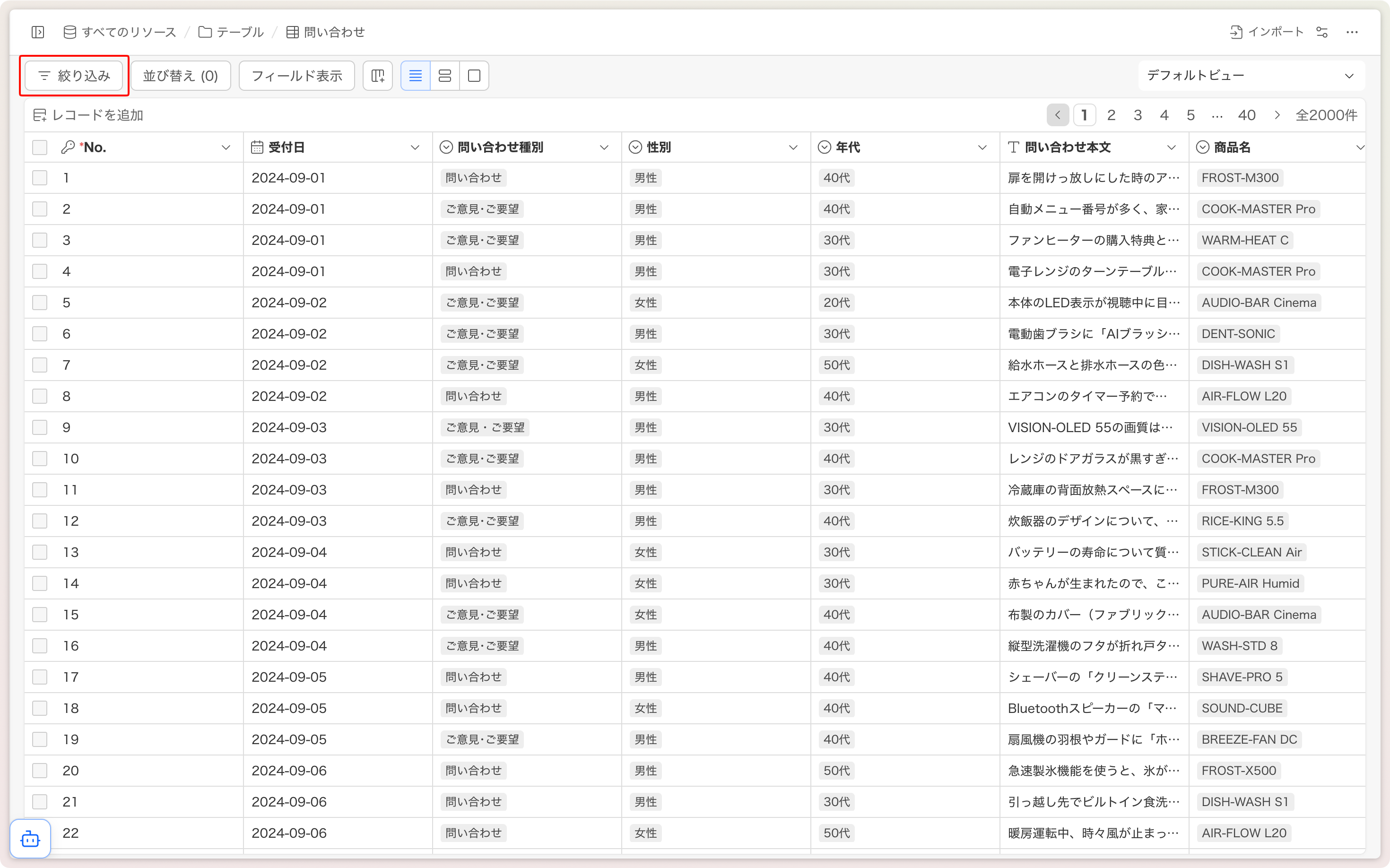Click レコードを追加 to add record

tap(88, 115)
